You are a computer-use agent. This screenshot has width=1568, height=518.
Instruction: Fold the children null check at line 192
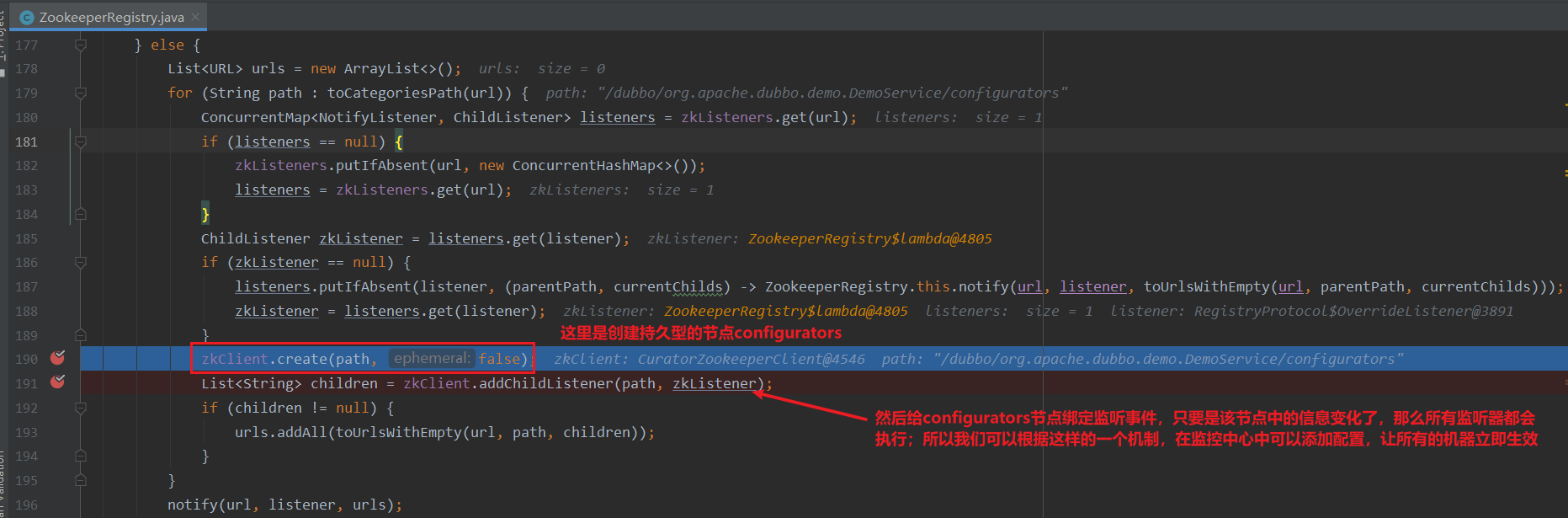(81, 408)
